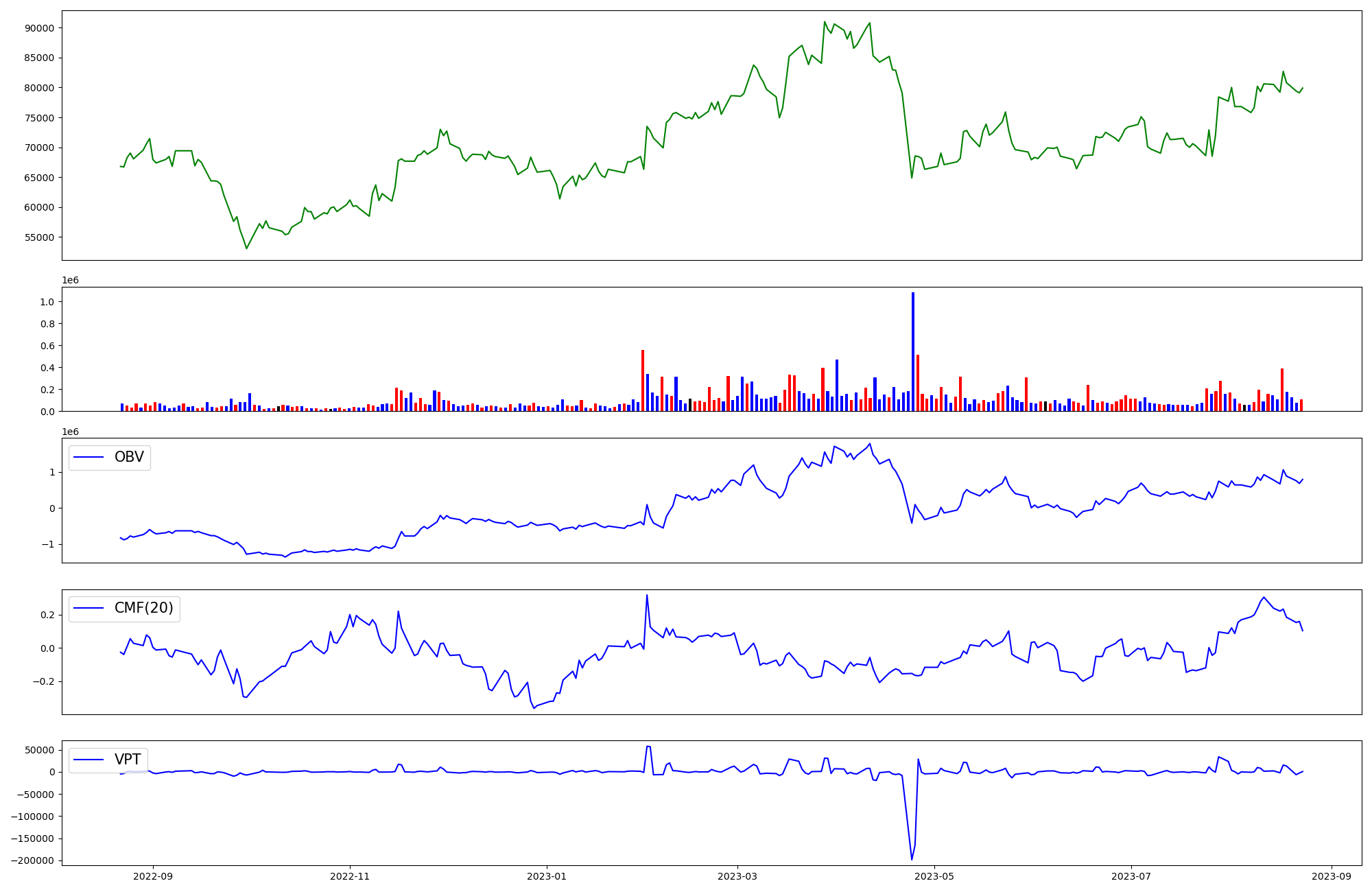Click the highest peak of CMF line
1372x892 pixels.
coord(646,596)
